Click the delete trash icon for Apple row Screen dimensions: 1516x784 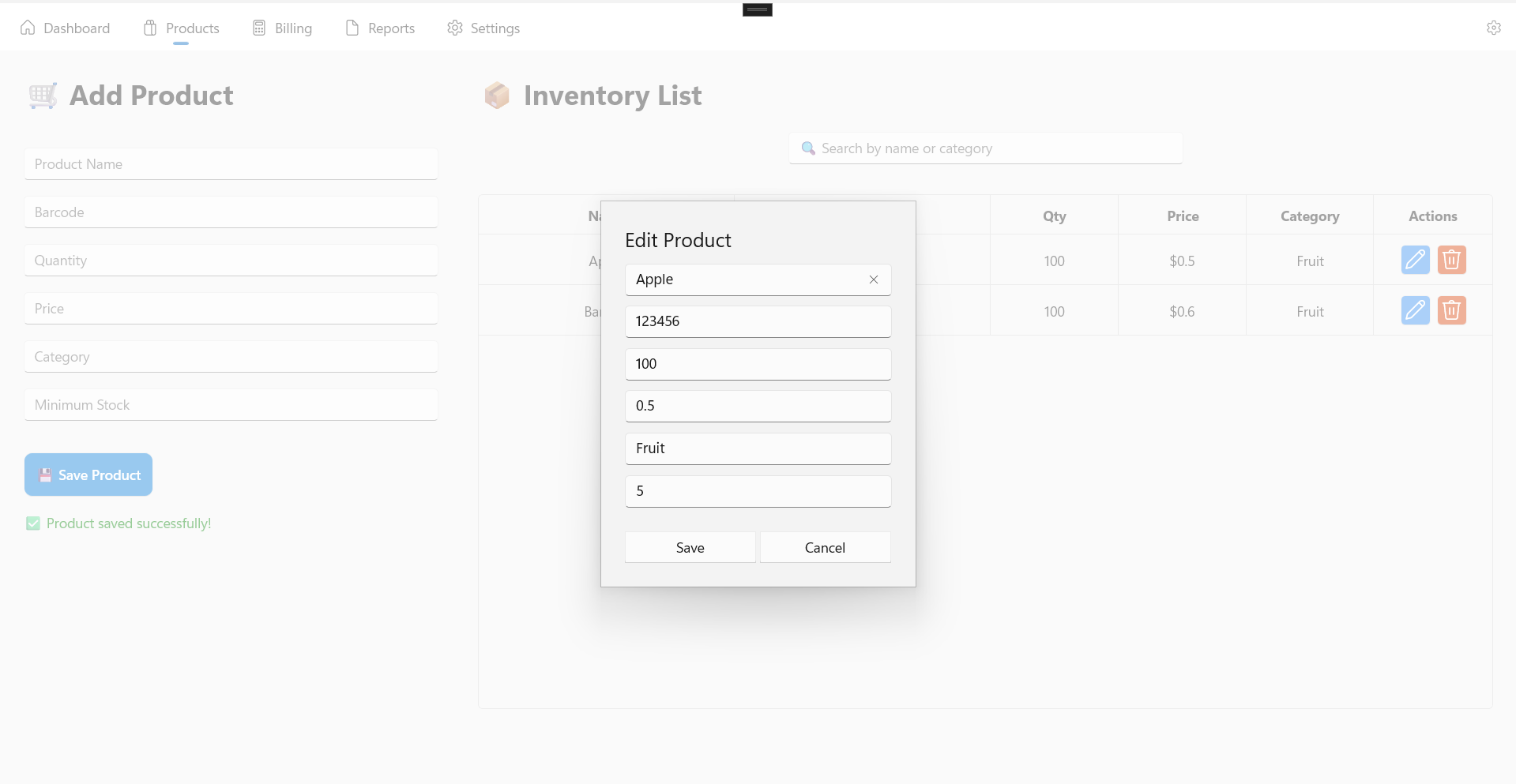[1451, 260]
